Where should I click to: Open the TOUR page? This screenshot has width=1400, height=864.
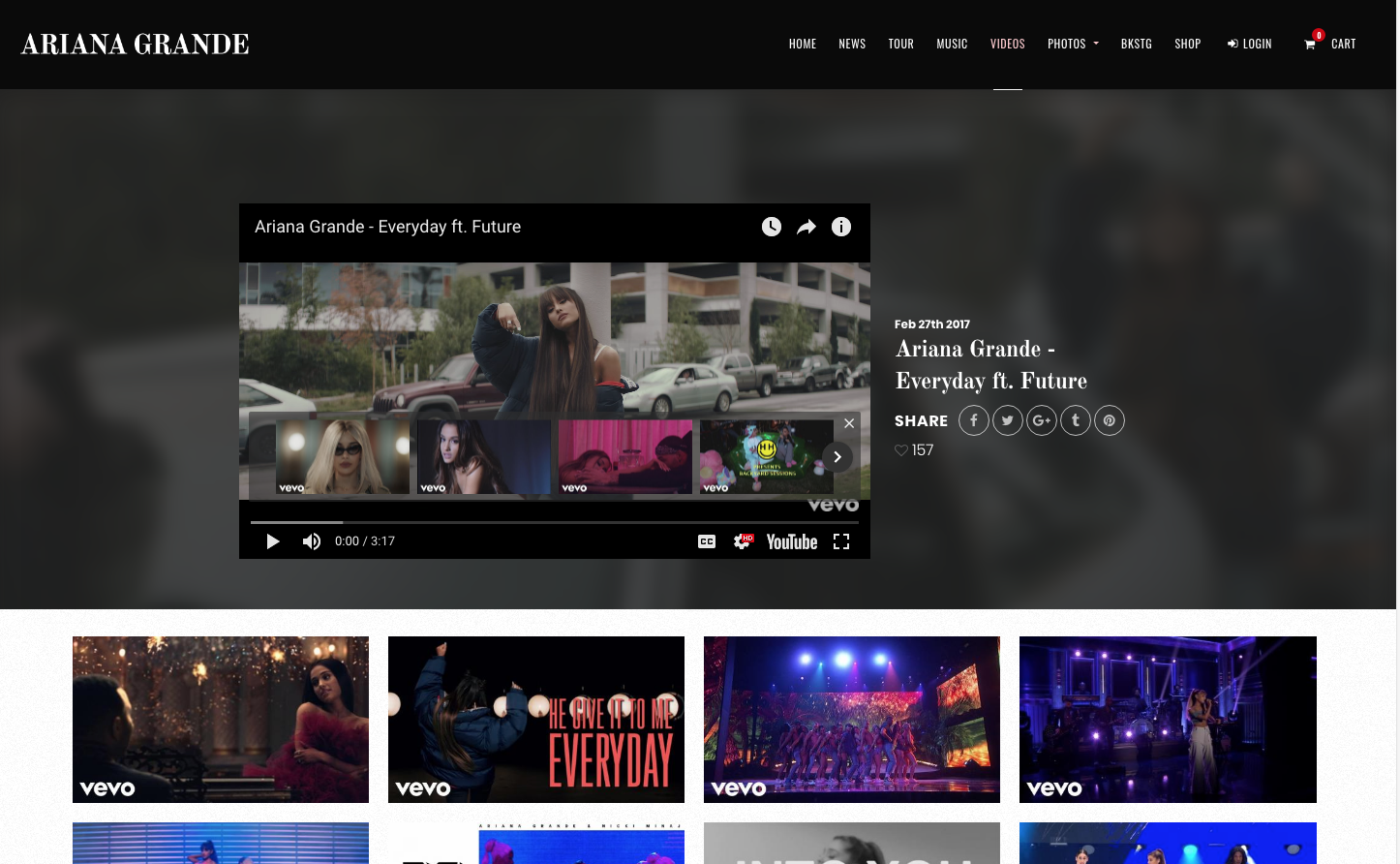point(901,44)
